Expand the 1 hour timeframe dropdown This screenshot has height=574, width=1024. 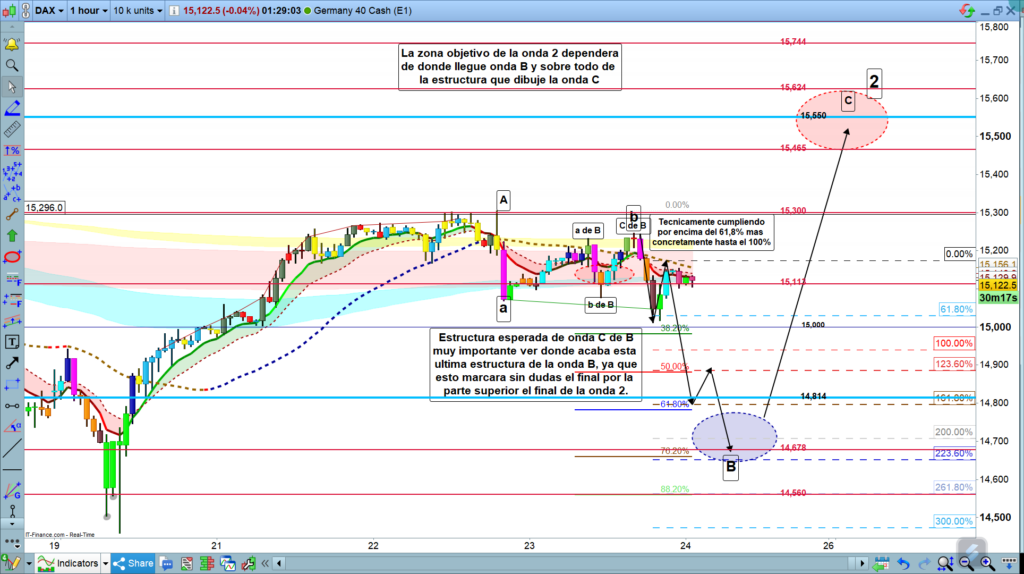(x=87, y=10)
